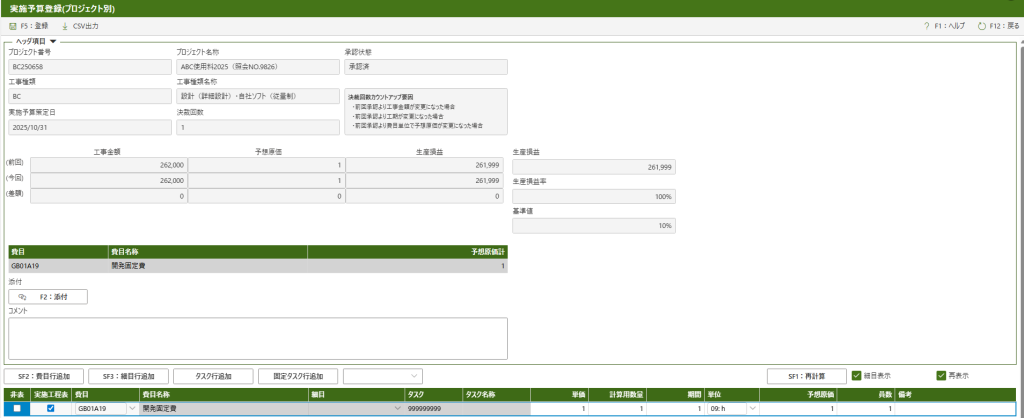Click the 基準値 field showing 10%

(x=594, y=226)
